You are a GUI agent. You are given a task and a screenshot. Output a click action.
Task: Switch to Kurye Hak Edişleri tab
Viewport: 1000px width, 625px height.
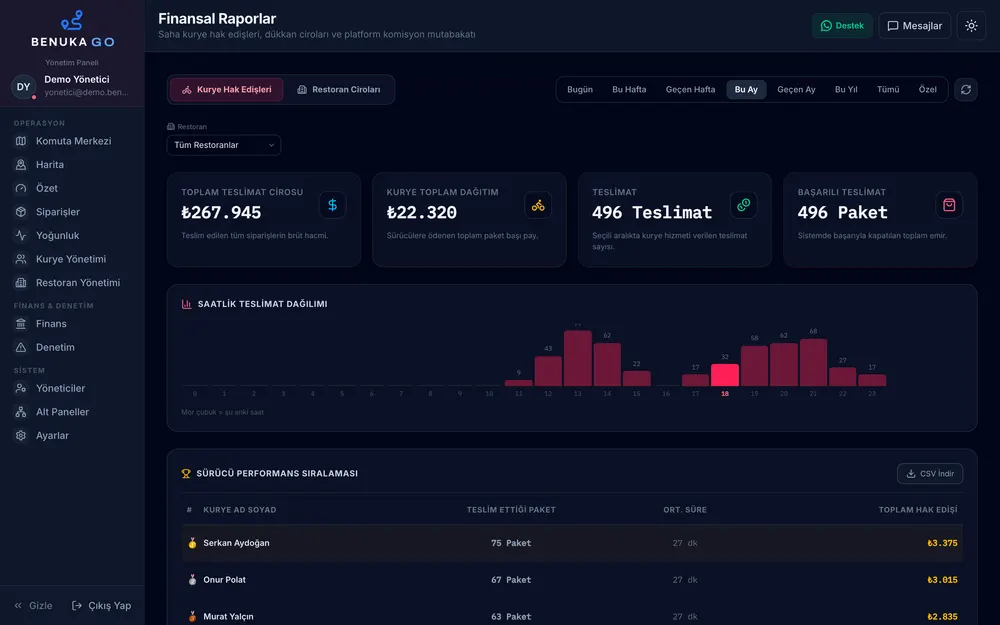[226, 89]
